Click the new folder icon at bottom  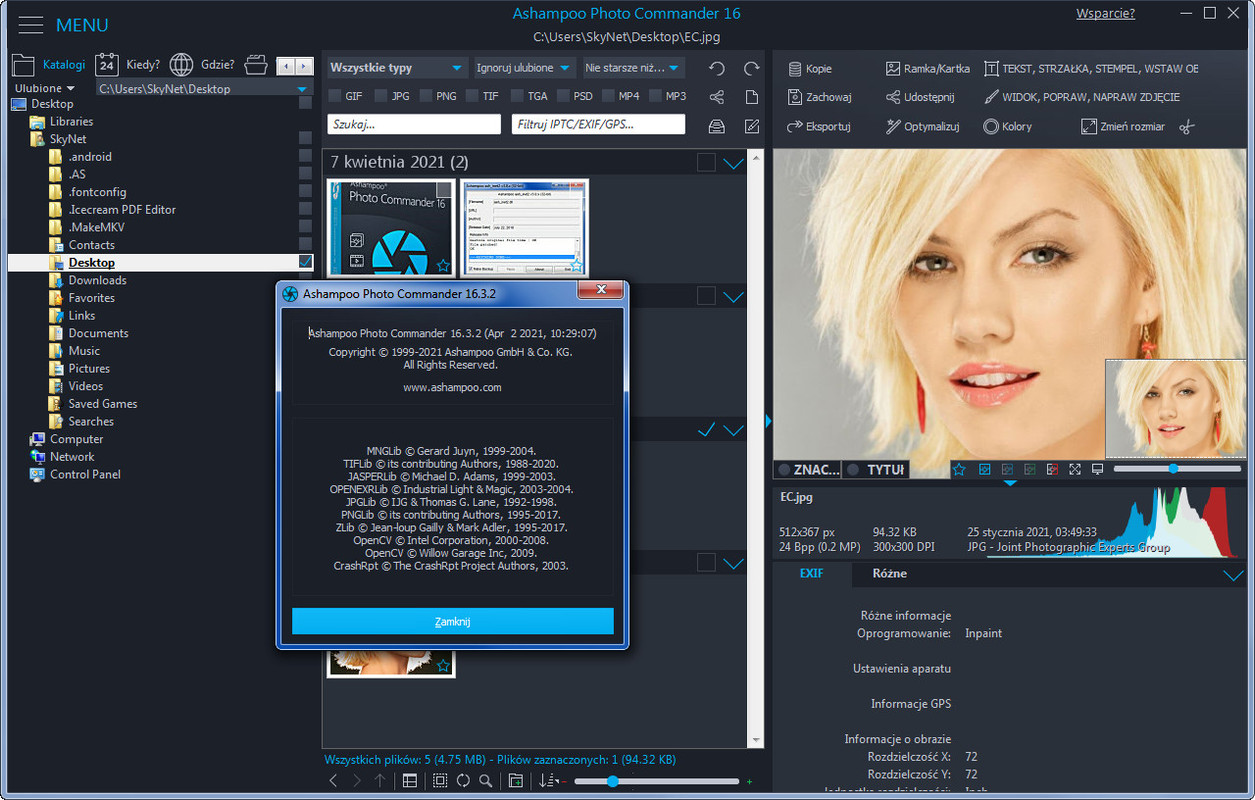tap(516, 781)
